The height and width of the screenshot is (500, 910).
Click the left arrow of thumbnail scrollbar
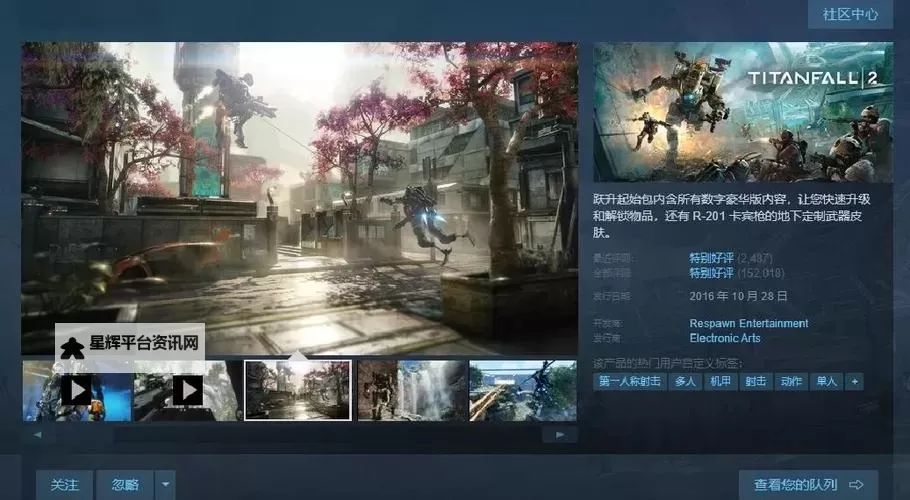[37, 434]
